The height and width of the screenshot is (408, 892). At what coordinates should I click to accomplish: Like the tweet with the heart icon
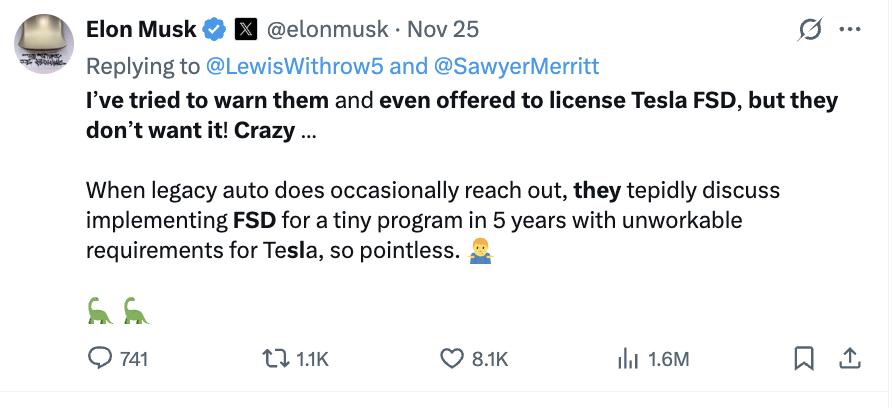(x=452, y=359)
